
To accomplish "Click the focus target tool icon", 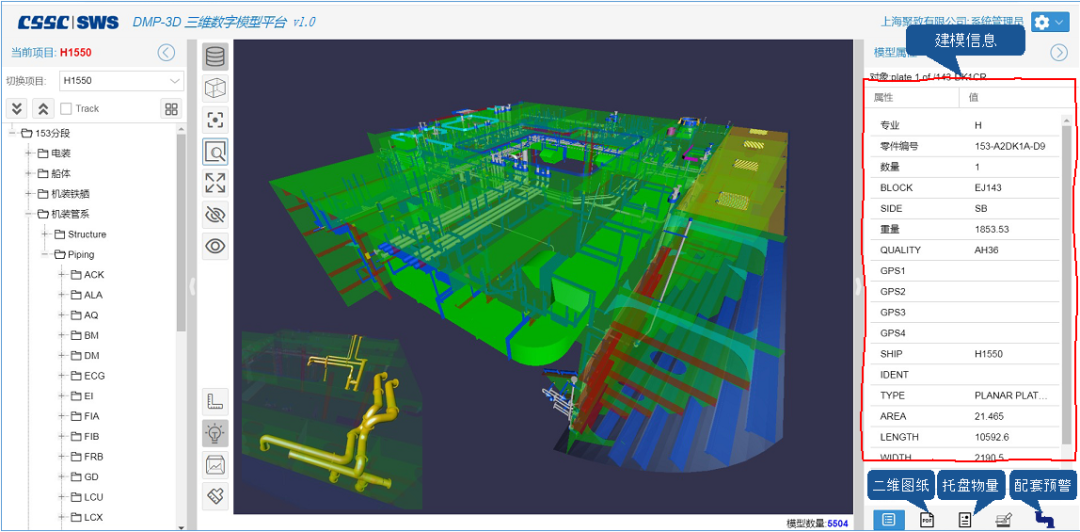I will 215,120.
